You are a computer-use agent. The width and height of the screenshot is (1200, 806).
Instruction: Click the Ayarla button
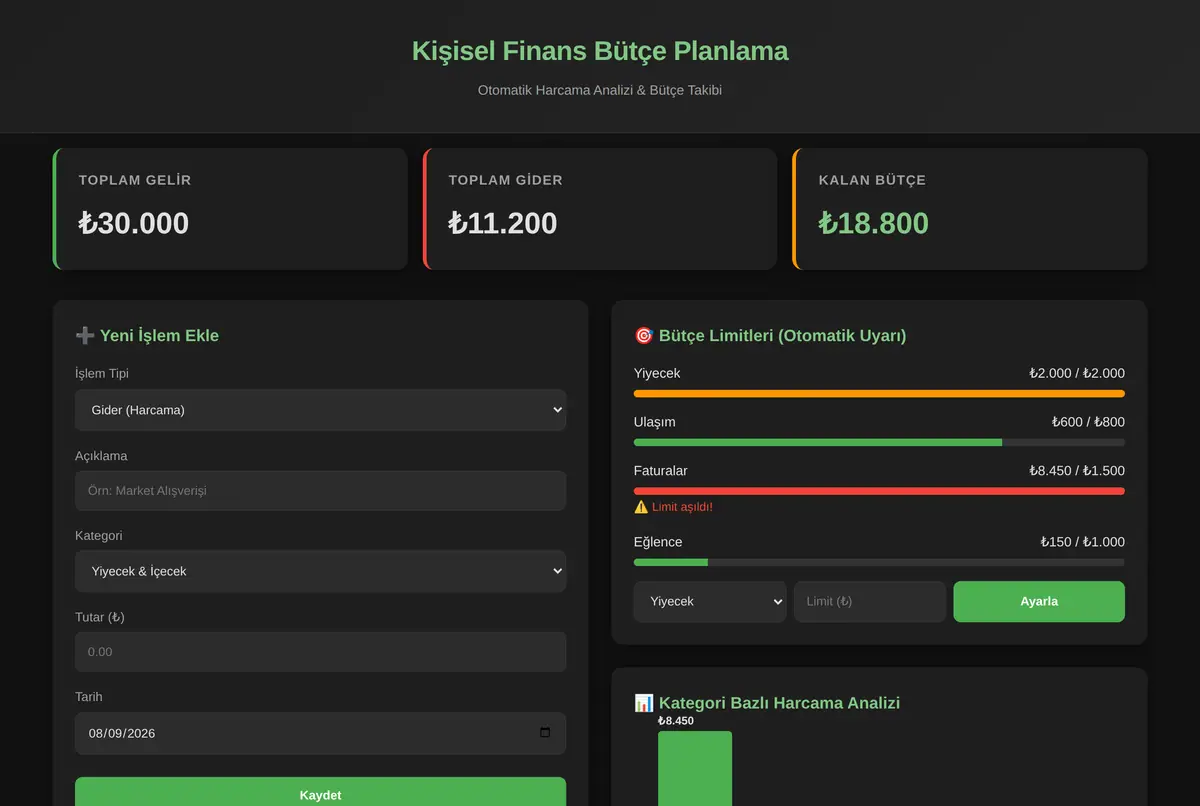[1039, 602]
